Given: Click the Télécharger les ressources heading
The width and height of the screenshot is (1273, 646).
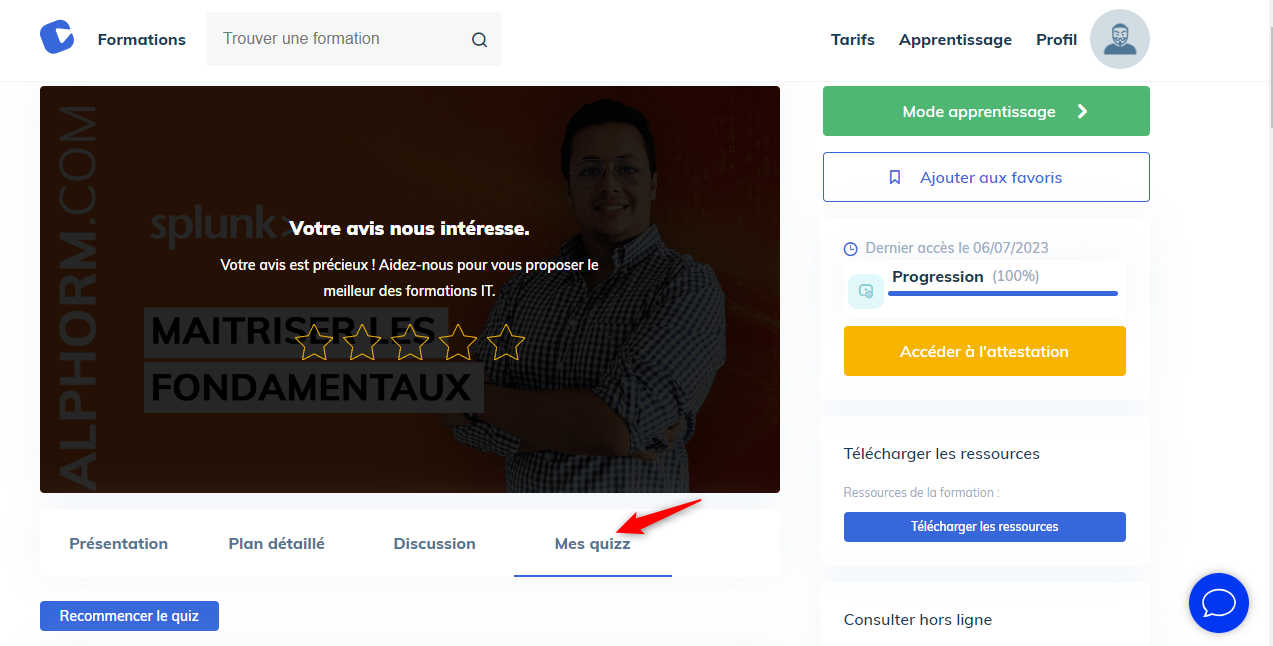Looking at the screenshot, I should point(942,454).
